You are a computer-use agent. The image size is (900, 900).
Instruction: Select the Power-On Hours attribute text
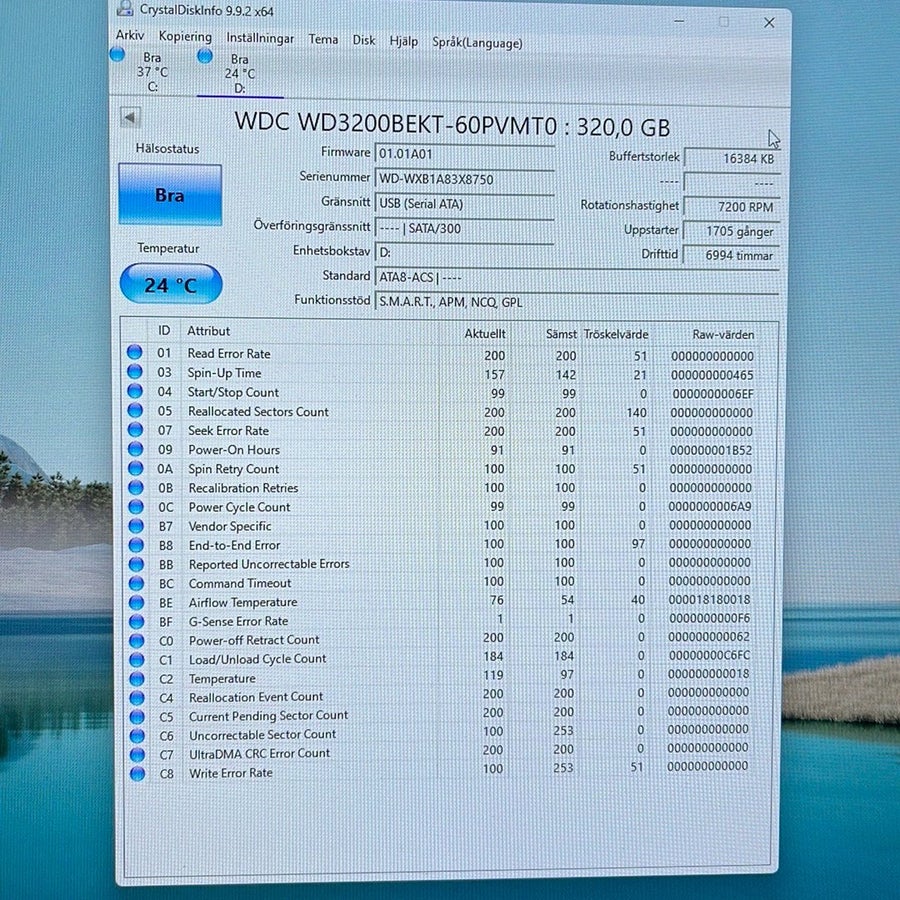pyautogui.click(x=234, y=449)
